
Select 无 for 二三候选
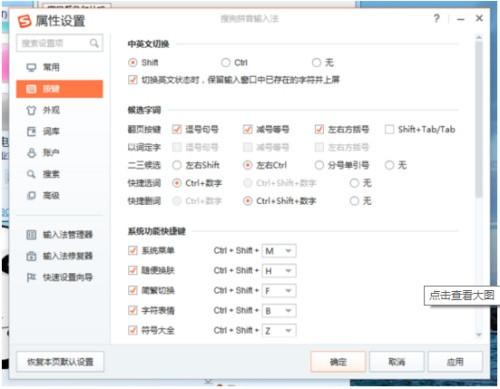point(389,165)
